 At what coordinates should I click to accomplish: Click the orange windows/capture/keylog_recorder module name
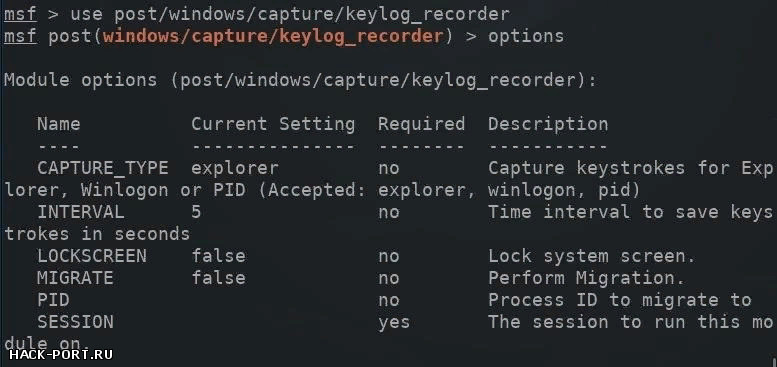point(273,37)
